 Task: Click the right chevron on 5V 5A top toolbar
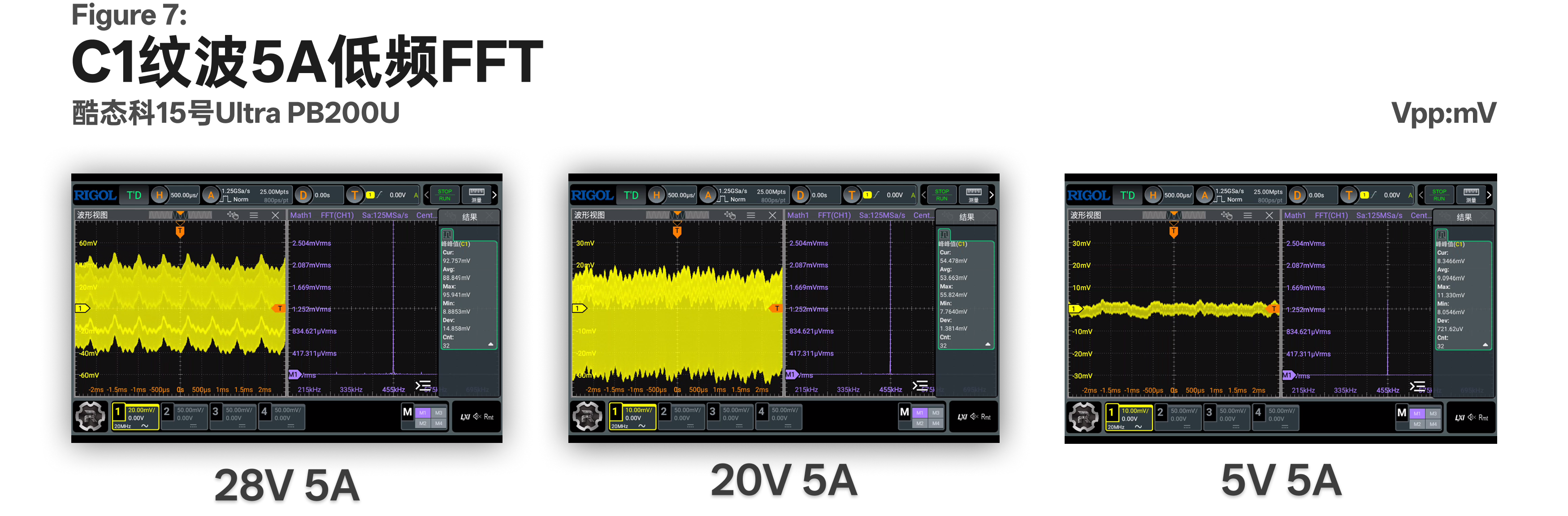point(1489,195)
